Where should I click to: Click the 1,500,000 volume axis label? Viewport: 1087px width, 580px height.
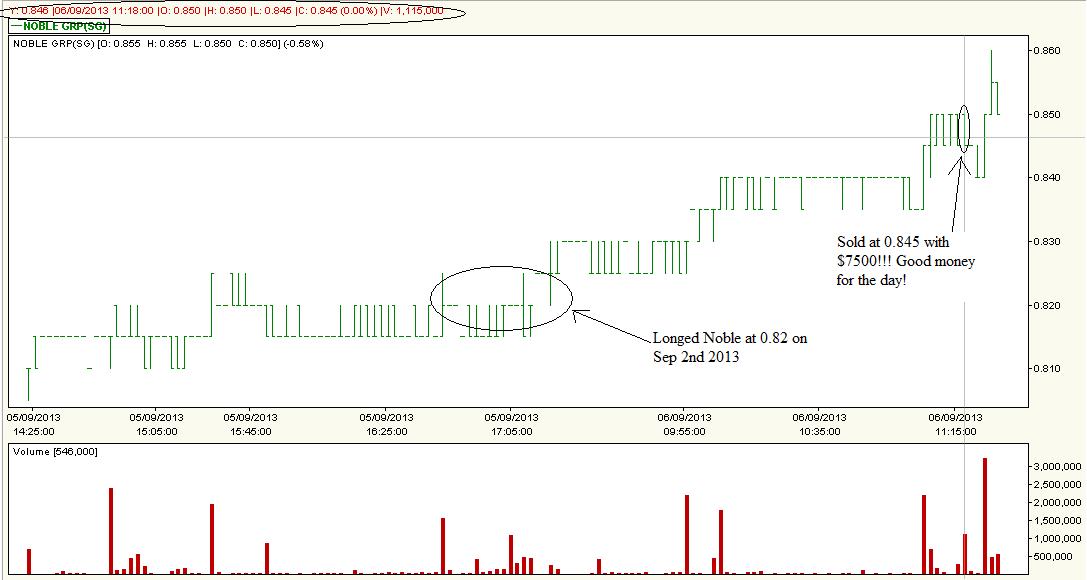coord(1058,521)
